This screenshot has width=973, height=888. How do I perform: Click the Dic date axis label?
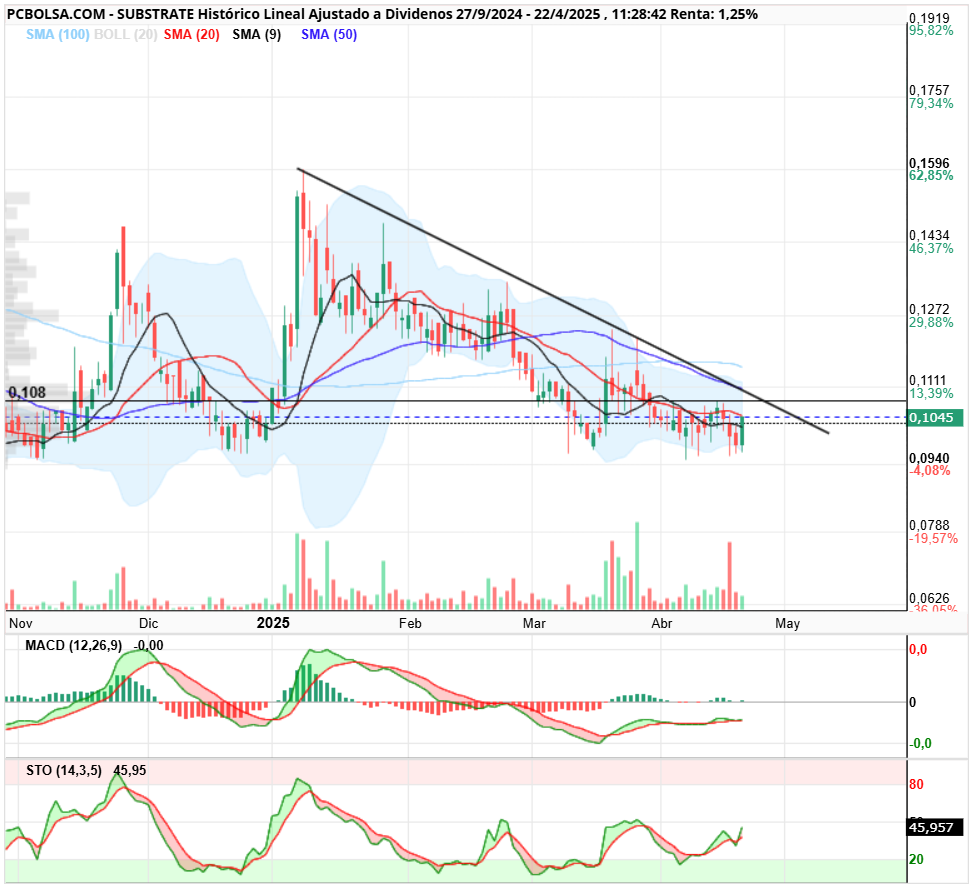148,624
